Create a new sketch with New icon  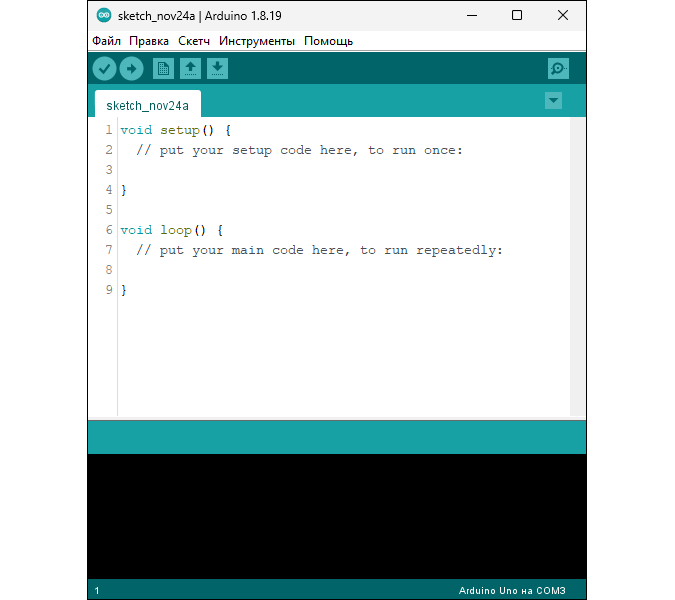coord(163,68)
